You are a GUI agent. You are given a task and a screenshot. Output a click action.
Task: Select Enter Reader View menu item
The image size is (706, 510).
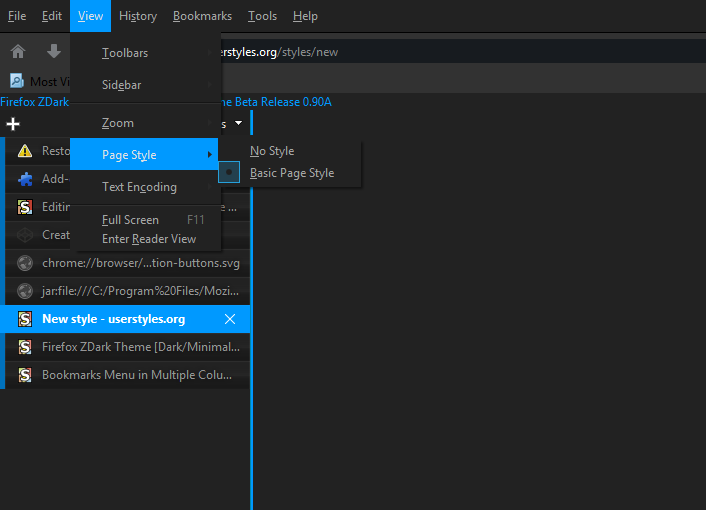[x=145, y=239]
